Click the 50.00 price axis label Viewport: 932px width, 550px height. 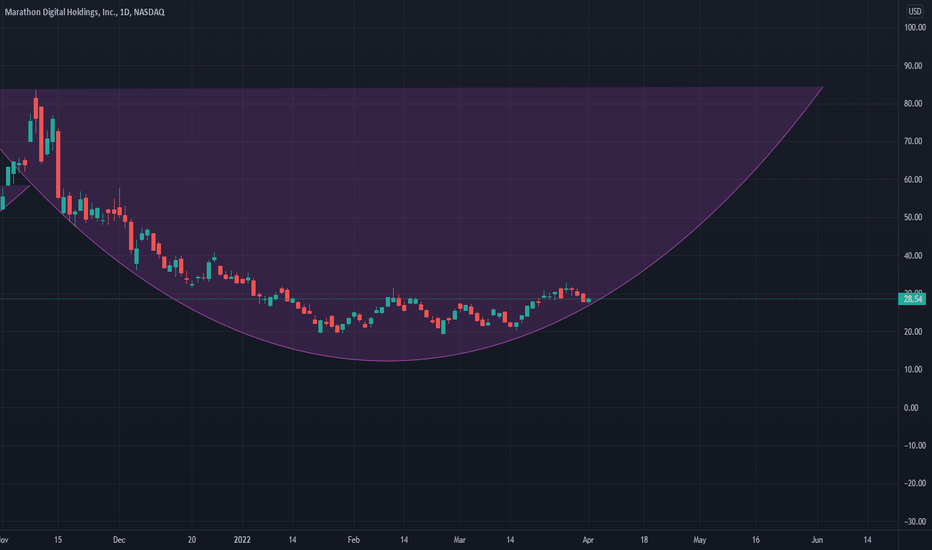point(914,217)
